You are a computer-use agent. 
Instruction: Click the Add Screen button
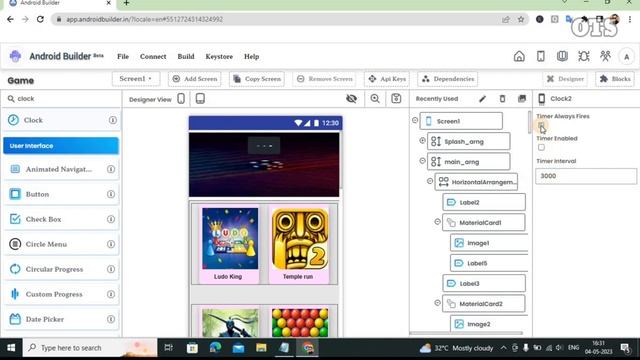point(194,79)
